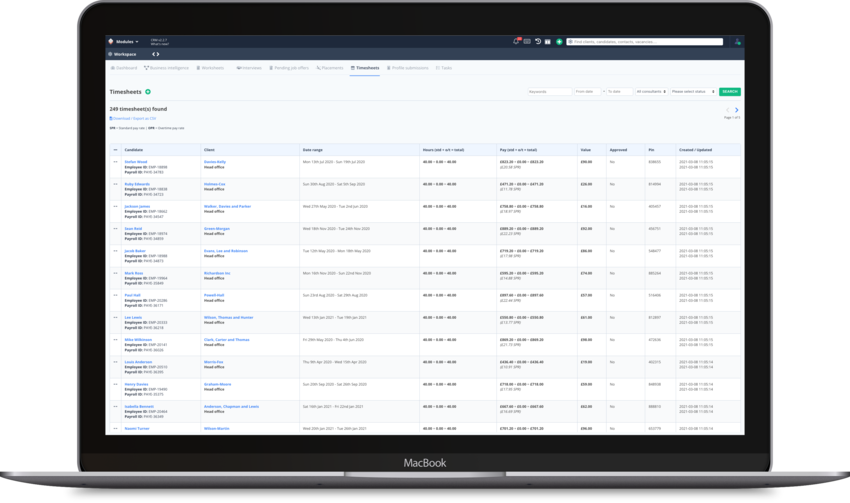Open candidate Mike Wilkinson link
The image size is (850, 503).
[x=138, y=339]
